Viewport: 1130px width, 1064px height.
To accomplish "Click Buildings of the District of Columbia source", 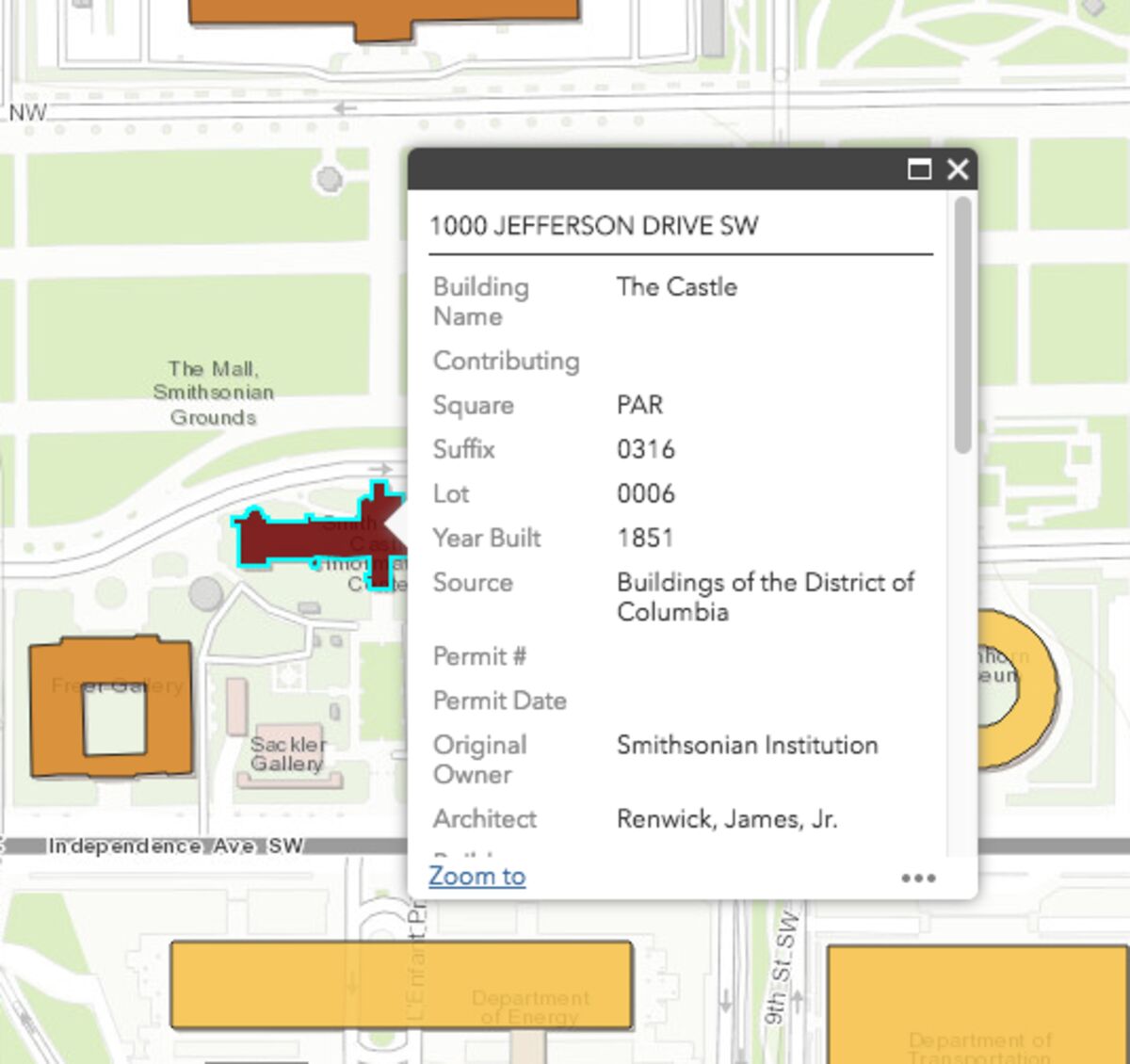I will tap(766, 597).
